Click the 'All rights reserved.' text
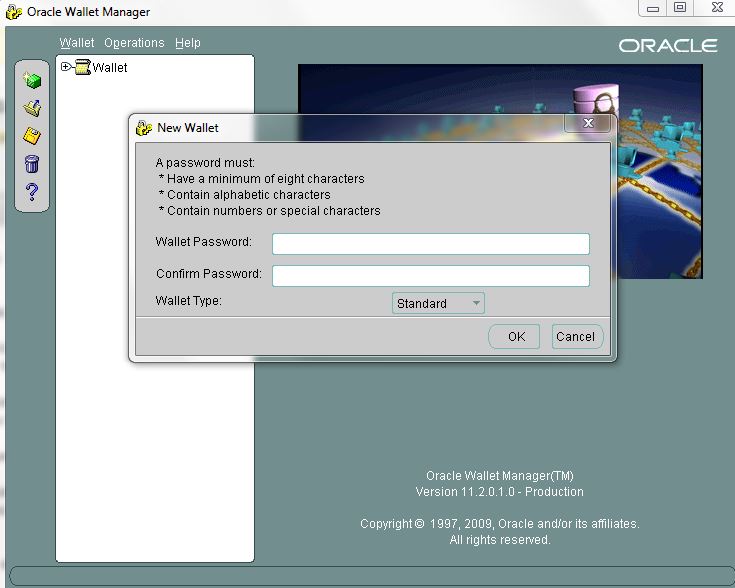 coord(500,540)
